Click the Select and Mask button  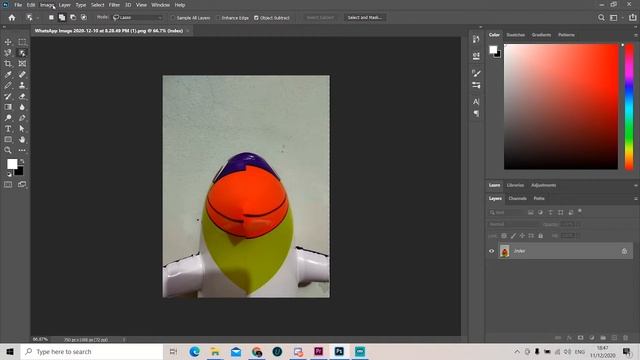[364, 18]
